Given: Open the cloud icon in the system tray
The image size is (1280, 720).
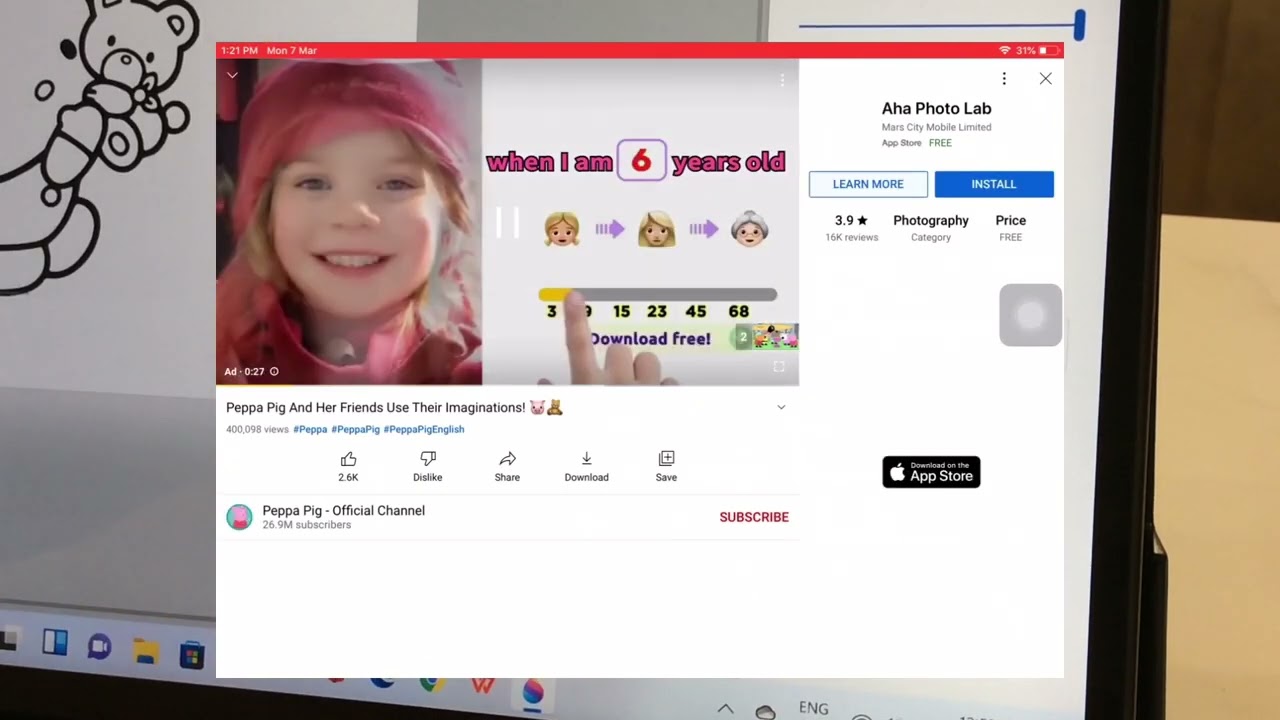Looking at the screenshot, I should tap(765, 712).
